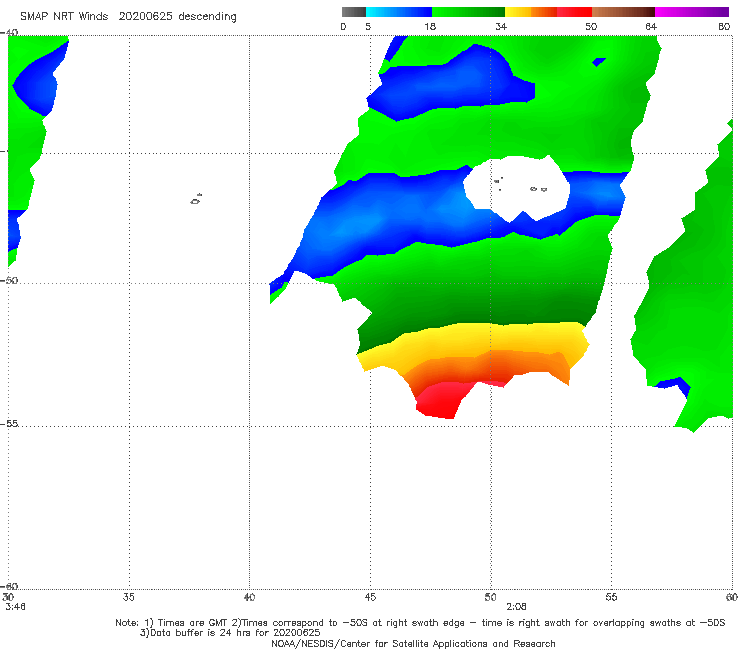Click the '0' label under the color bar

pyautogui.click(x=343, y=27)
